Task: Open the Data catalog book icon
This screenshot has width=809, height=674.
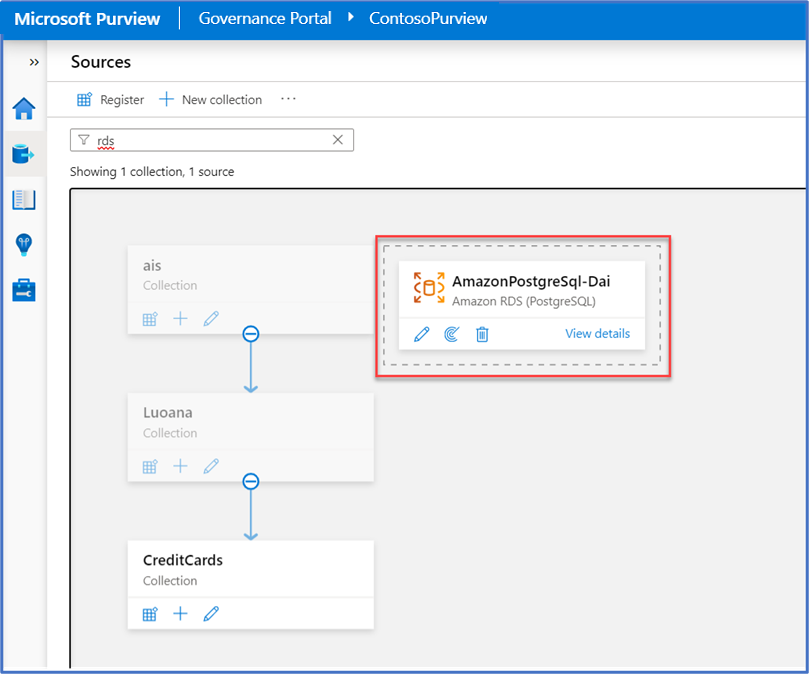Action: tap(24, 199)
